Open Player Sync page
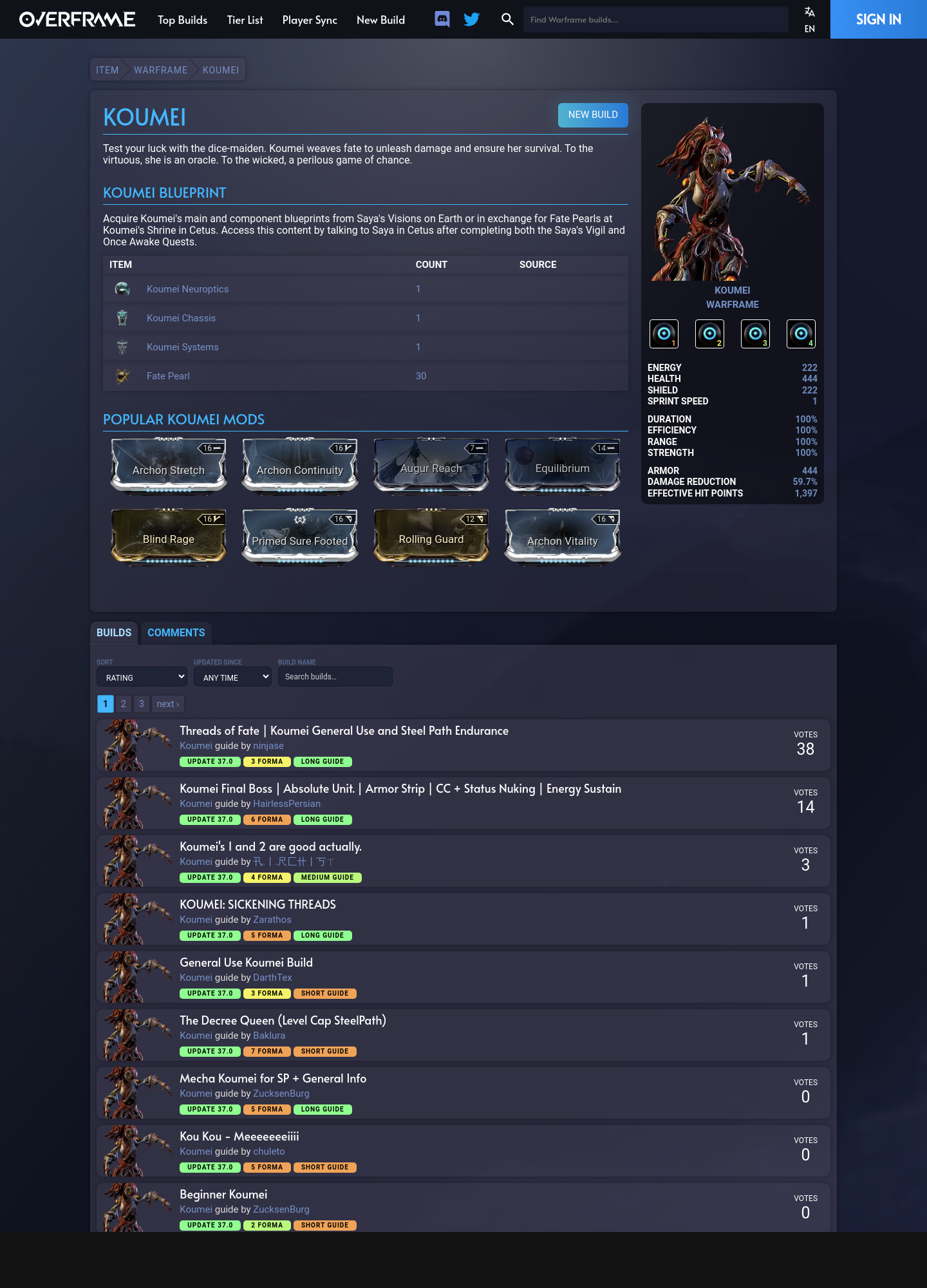927x1288 pixels. click(x=310, y=20)
